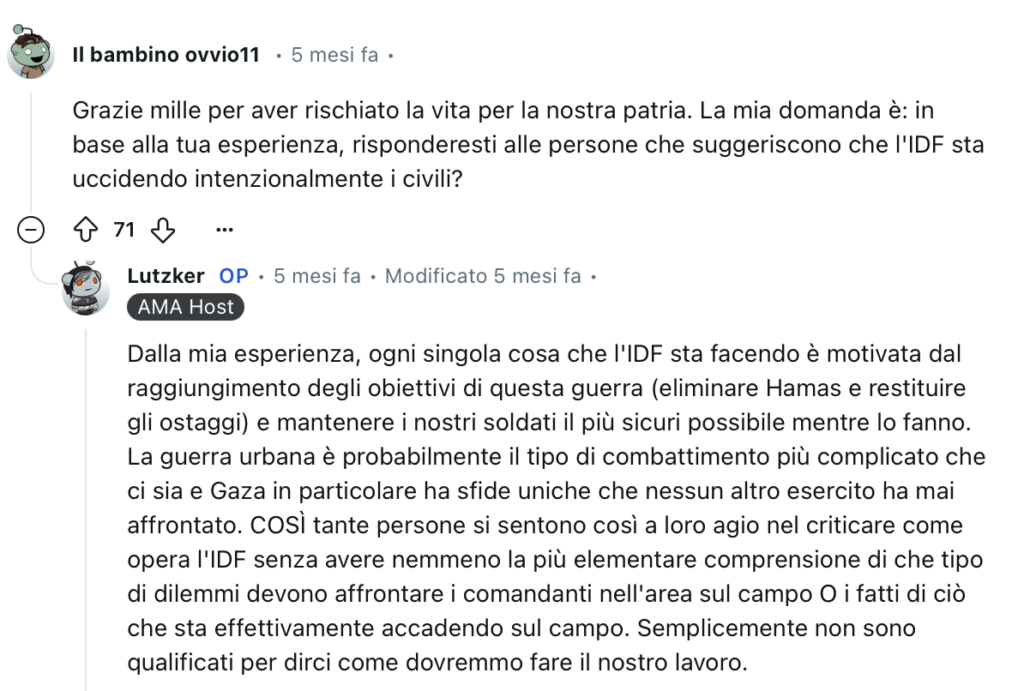
Task: Upvote the comment by Il bambino ovvio11
Action: click(x=85, y=230)
